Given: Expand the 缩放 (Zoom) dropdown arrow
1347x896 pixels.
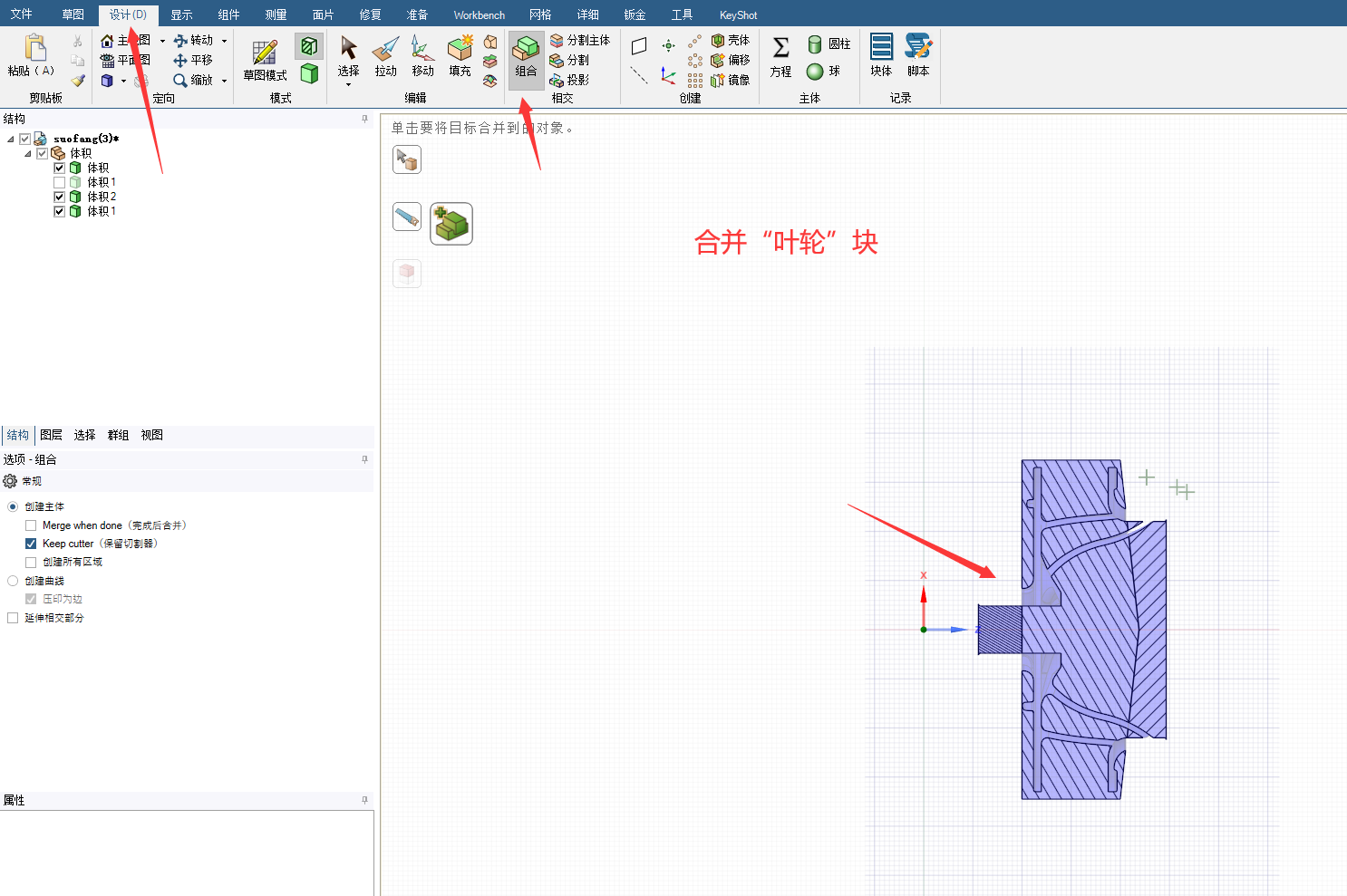Looking at the screenshot, I should [x=224, y=81].
